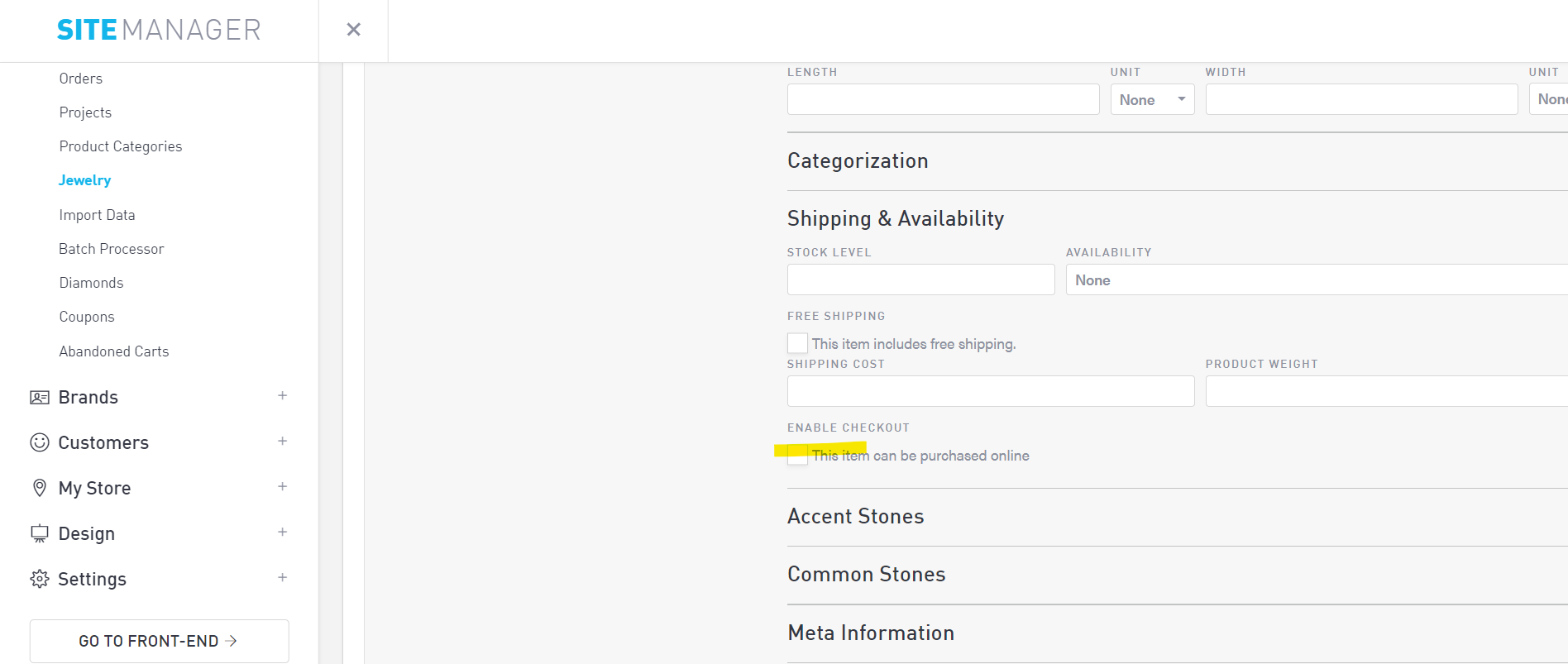
Task: Select Diamonds from the sidebar menu
Action: pyautogui.click(x=91, y=283)
